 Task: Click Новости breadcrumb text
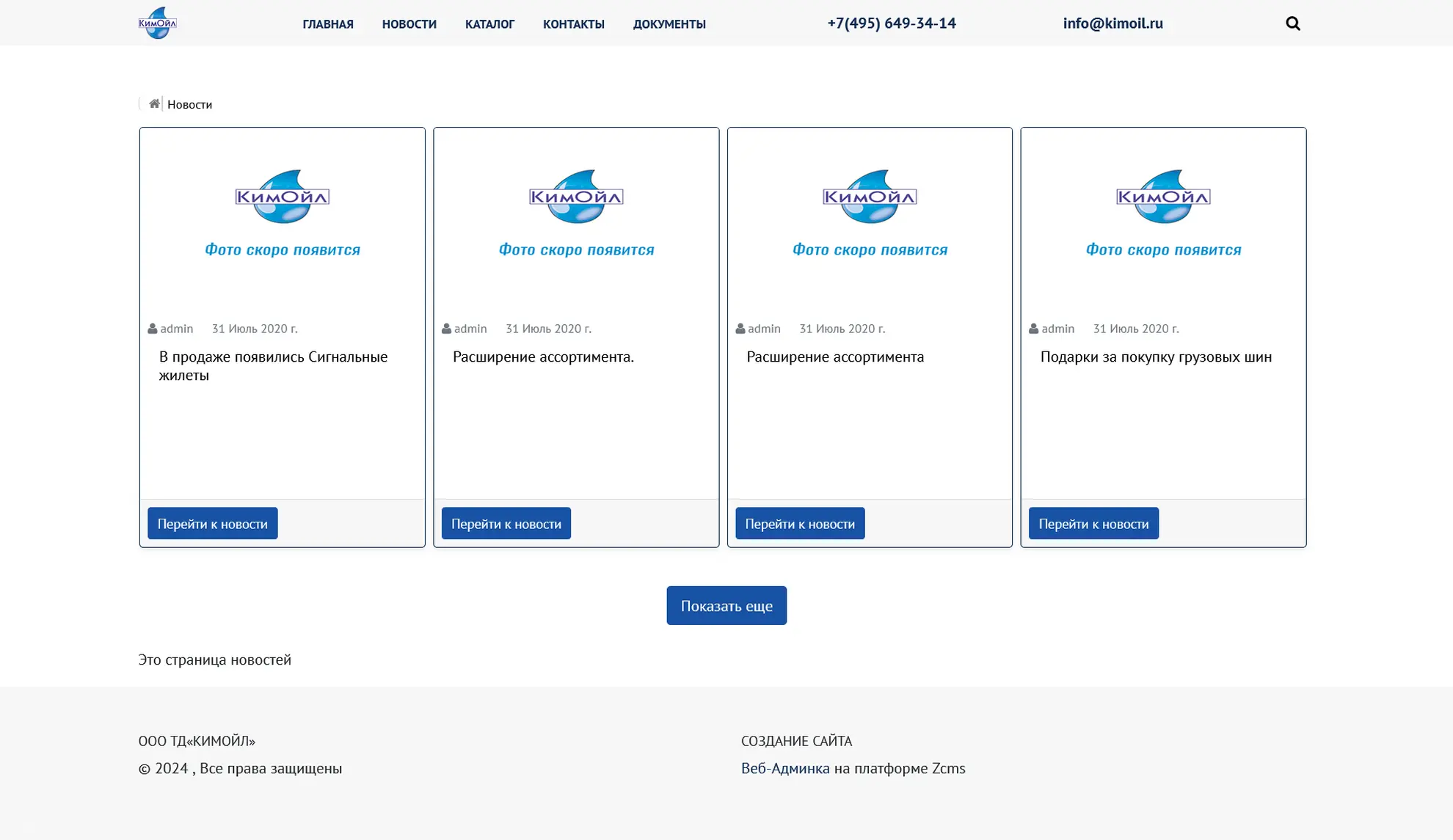coord(189,104)
